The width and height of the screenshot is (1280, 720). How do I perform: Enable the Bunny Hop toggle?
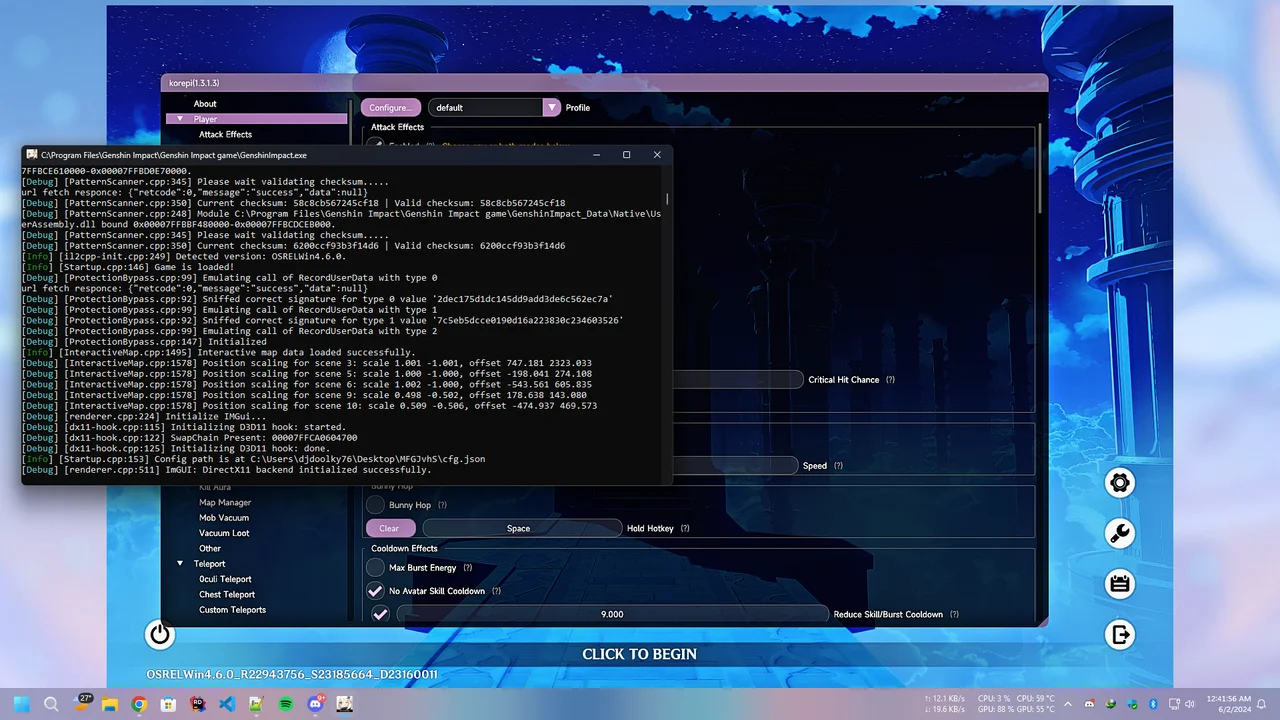point(375,505)
